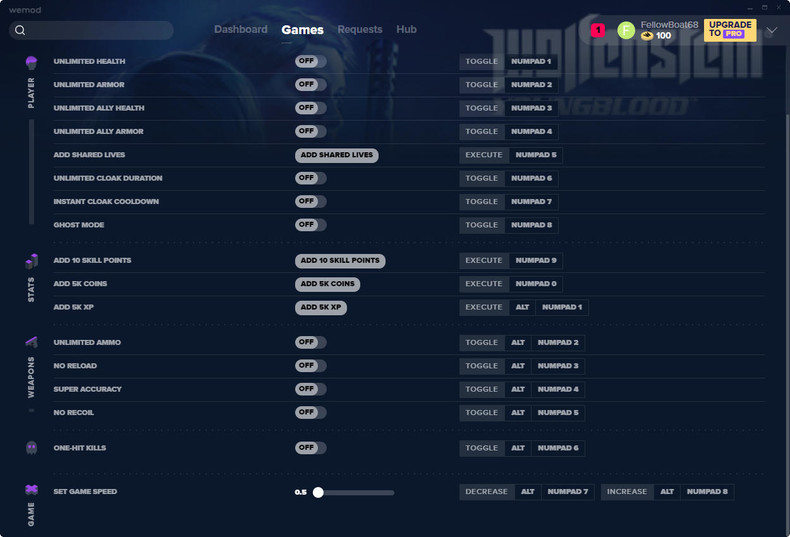Click inside the search field
The image size is (790, 537).
point(92,30)
